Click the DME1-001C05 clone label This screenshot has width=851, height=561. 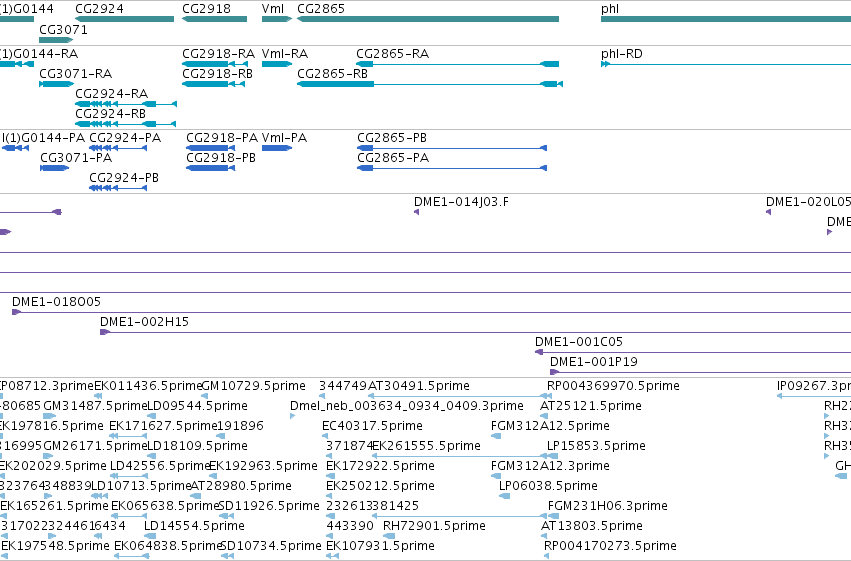(579, 342)
